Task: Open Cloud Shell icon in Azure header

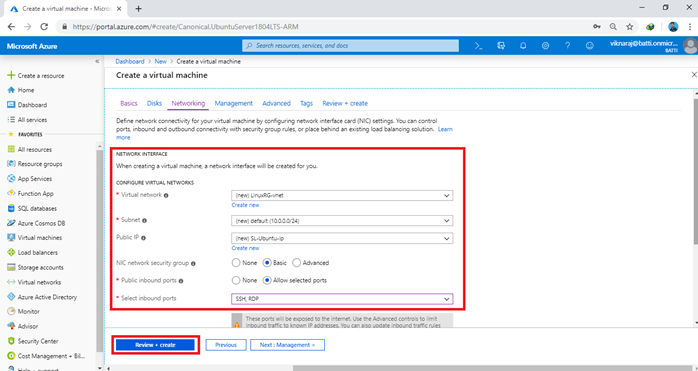Action: (479, 45)
